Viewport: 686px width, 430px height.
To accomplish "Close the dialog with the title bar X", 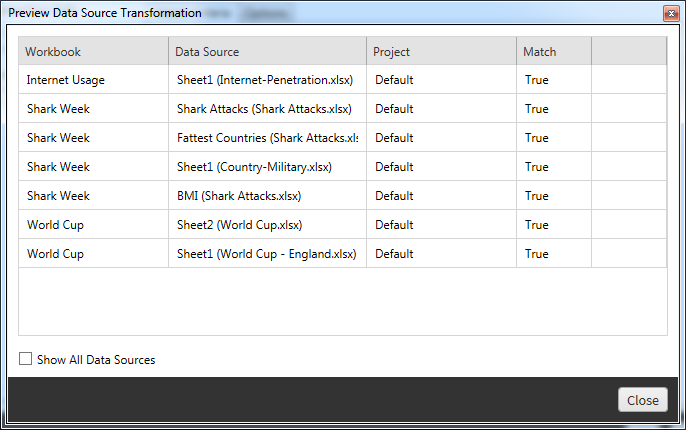I will [x=670, y=13].
